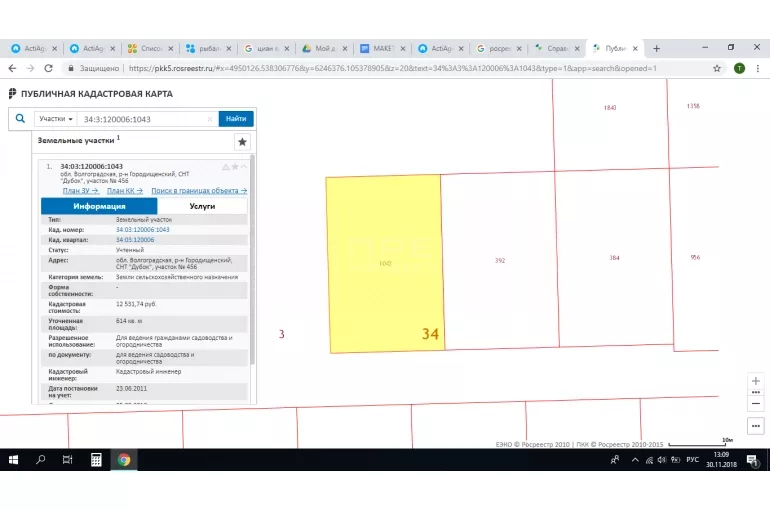Select the Информация tab

[x=99, y=206]
